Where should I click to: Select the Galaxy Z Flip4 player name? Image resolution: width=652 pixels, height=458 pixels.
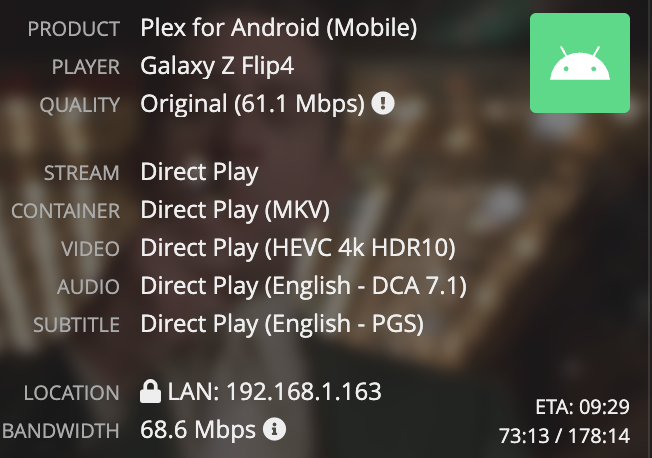click(217, 66)
